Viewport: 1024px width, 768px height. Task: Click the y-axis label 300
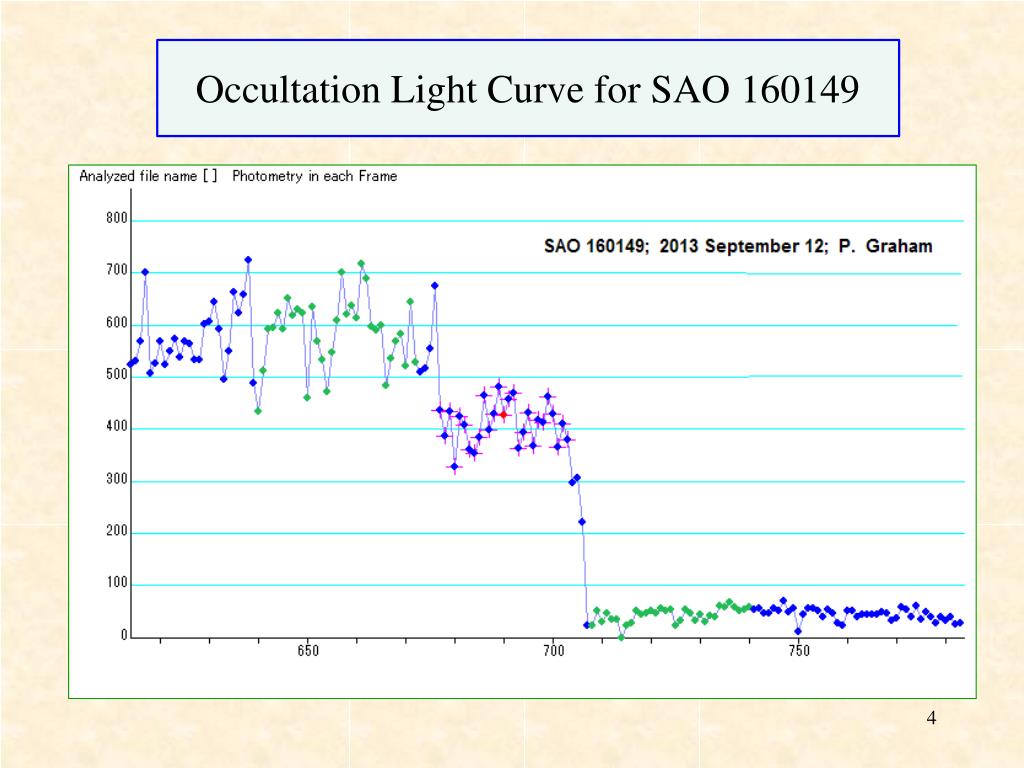(117, 479)
